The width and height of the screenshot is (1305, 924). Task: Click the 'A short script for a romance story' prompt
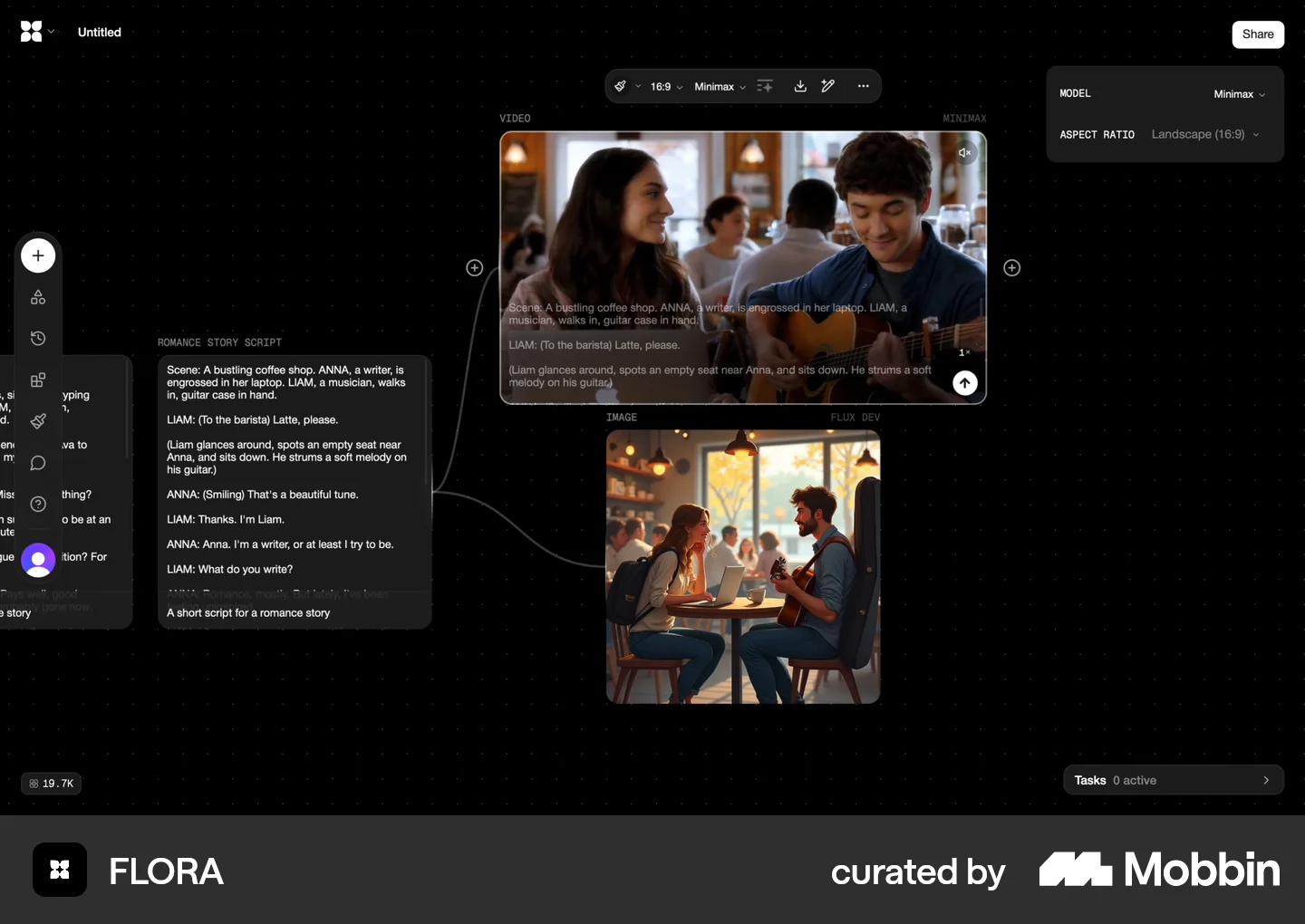pos(248,613)
